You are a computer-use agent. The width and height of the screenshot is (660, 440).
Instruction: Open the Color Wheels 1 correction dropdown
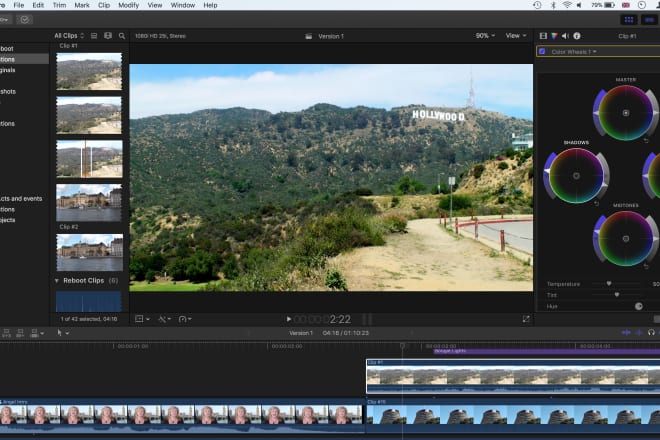click(574, 52)
